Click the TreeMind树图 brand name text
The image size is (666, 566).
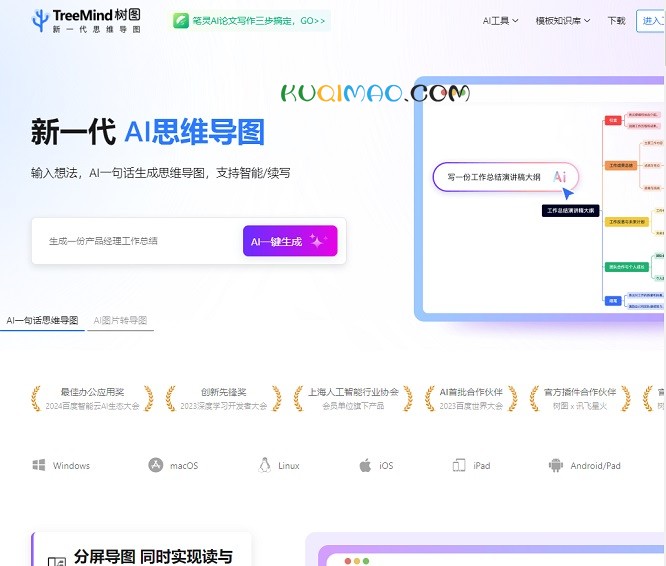tap(97, 15)
